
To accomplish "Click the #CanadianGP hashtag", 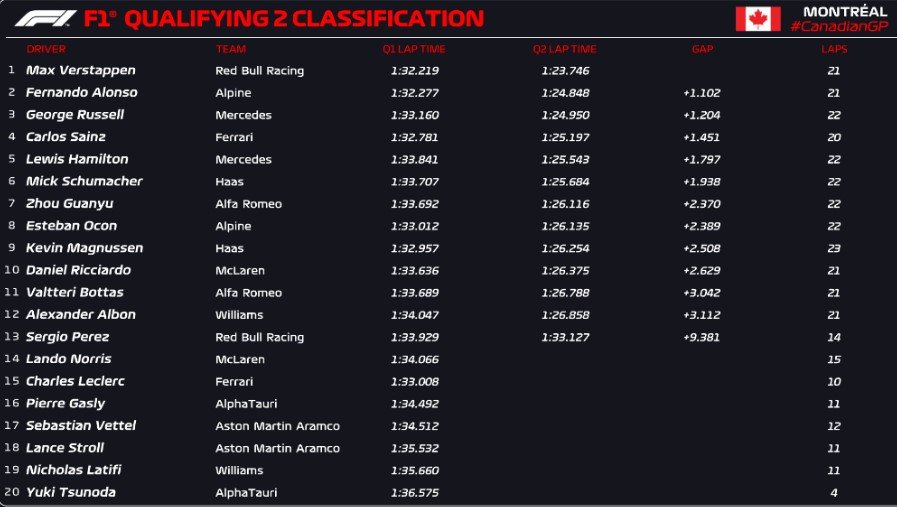I will coord(838,26).
